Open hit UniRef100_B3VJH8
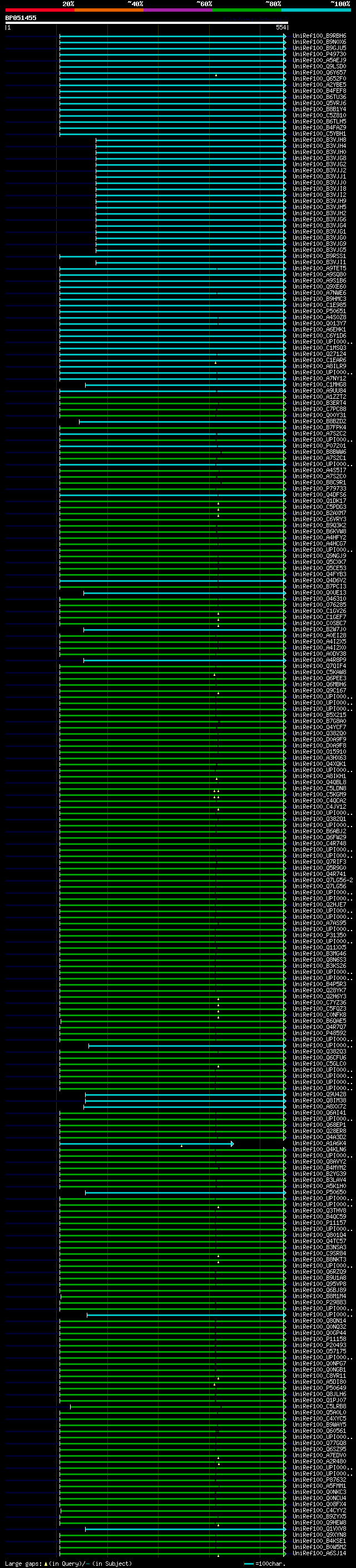This screenshot has width=356, height=1568. (319, 140)
